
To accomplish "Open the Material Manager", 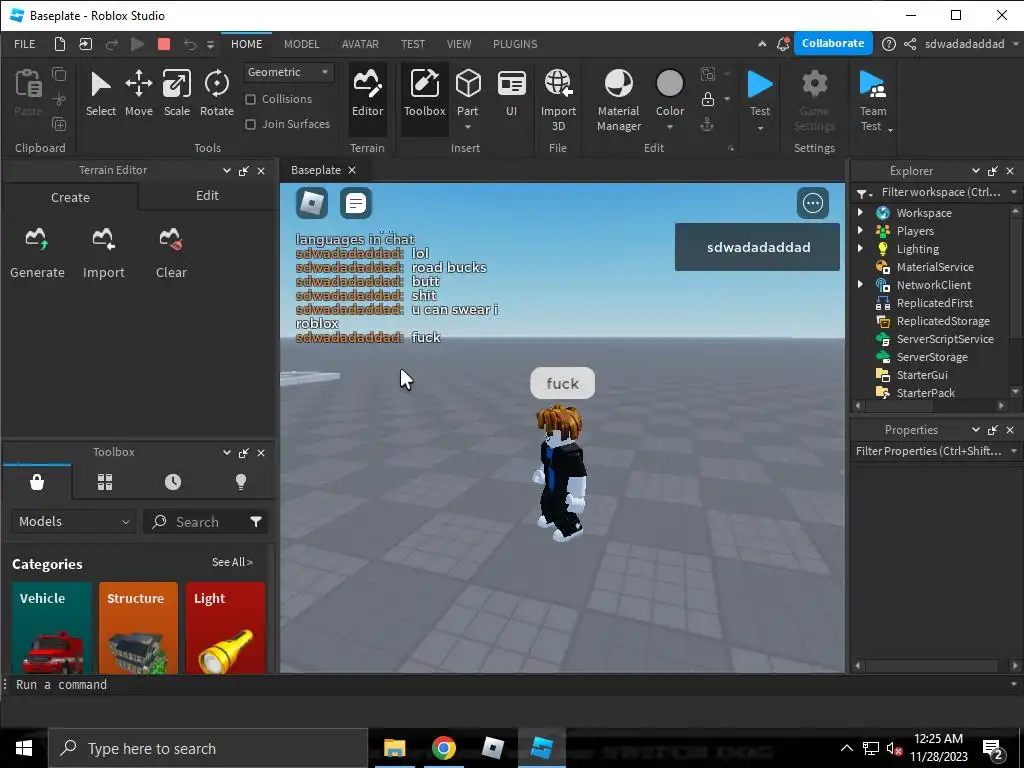I will [x=618, y=101].
